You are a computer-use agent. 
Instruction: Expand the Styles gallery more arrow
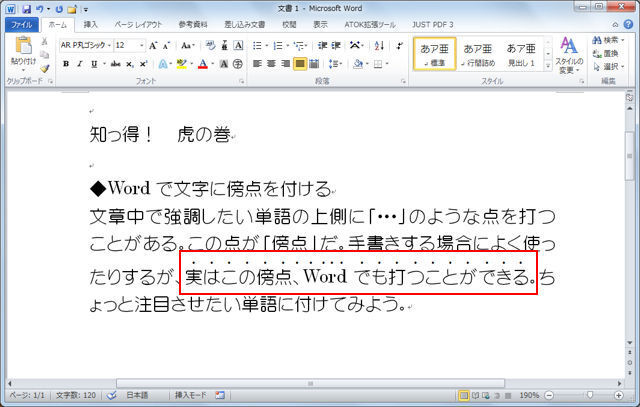point(548,66)
